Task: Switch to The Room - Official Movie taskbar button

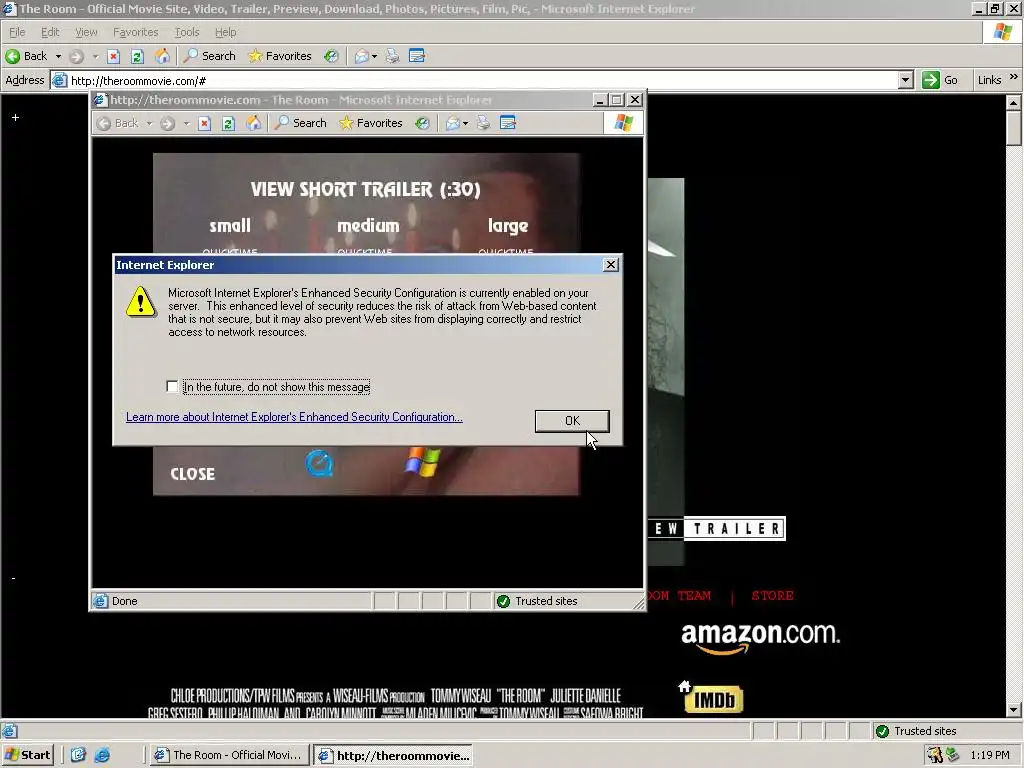Action: 228,755
